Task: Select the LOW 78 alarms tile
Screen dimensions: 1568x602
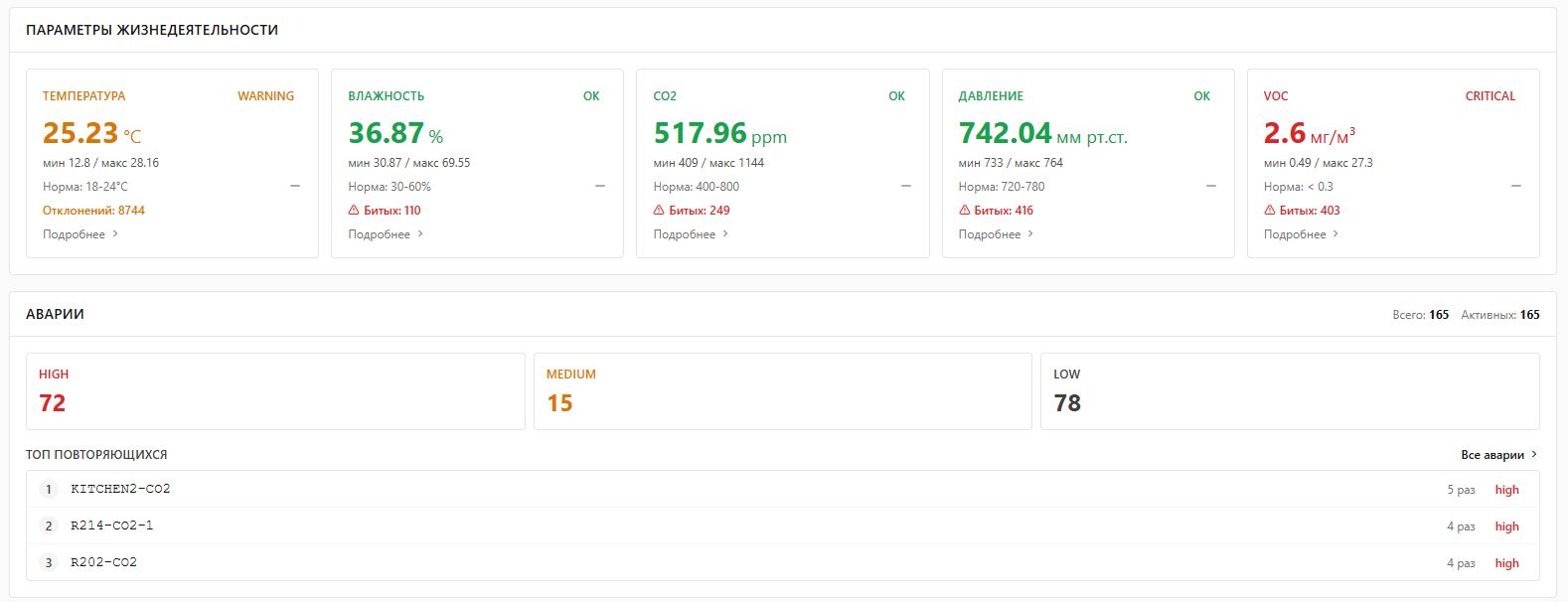Action: pos(1290,391)
